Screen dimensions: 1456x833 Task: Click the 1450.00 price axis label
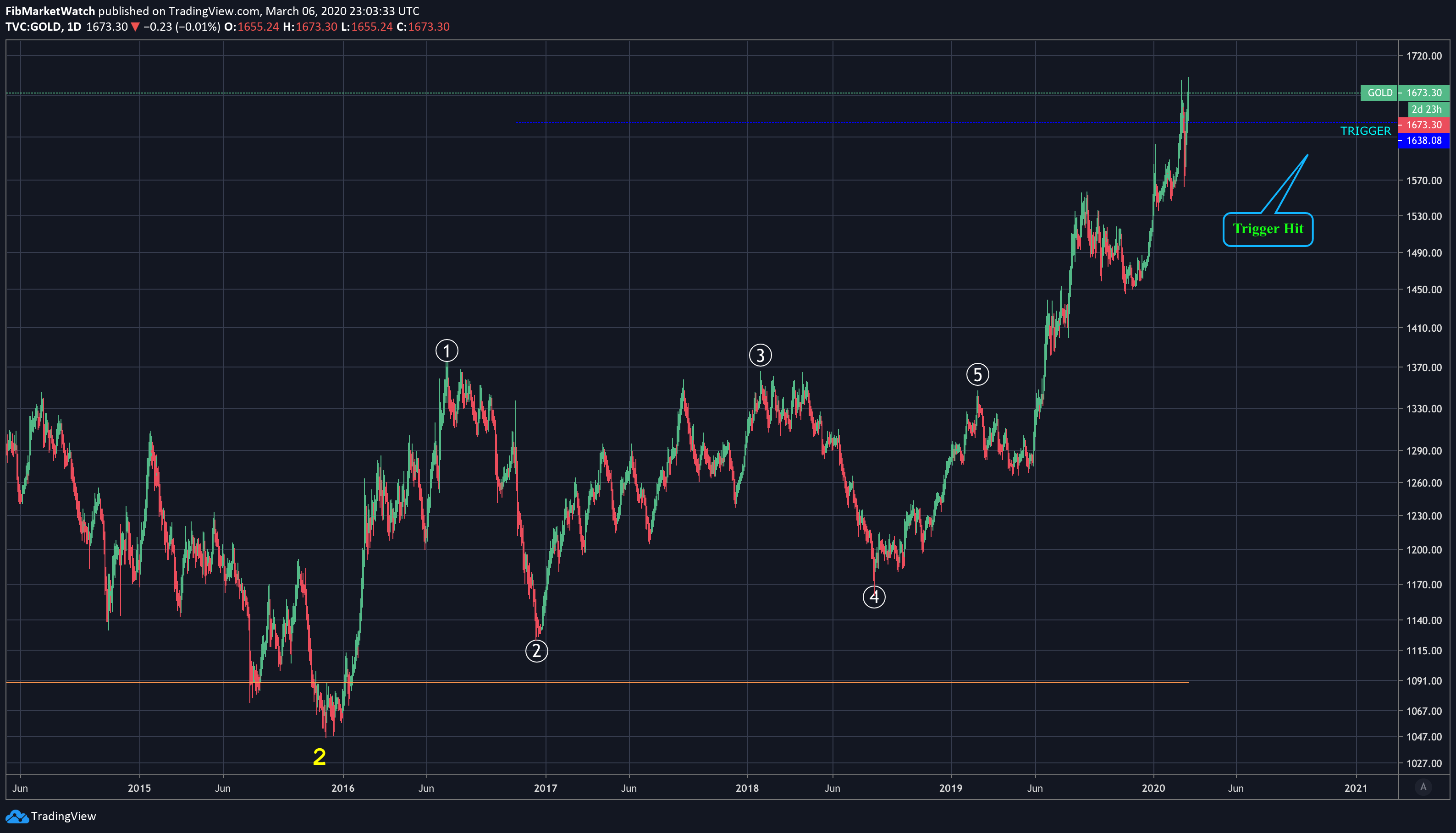coord(1424,290)
